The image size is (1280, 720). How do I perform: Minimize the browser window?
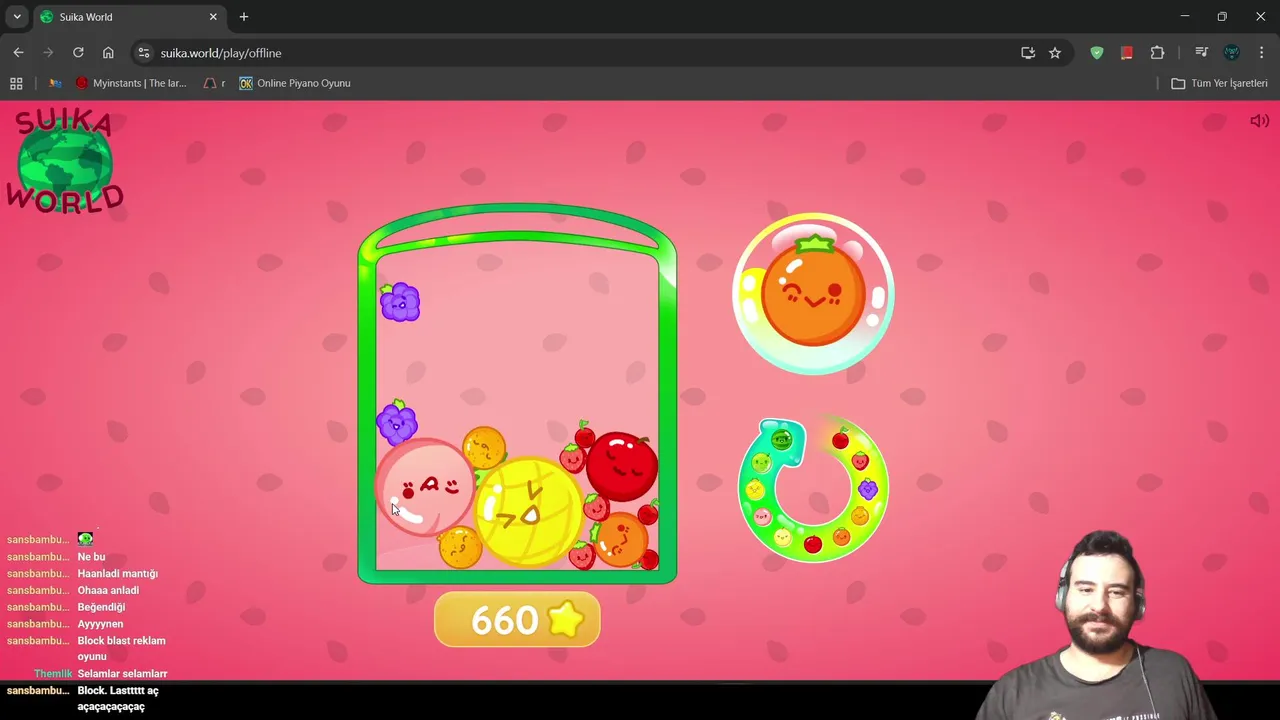(1184, 17)
